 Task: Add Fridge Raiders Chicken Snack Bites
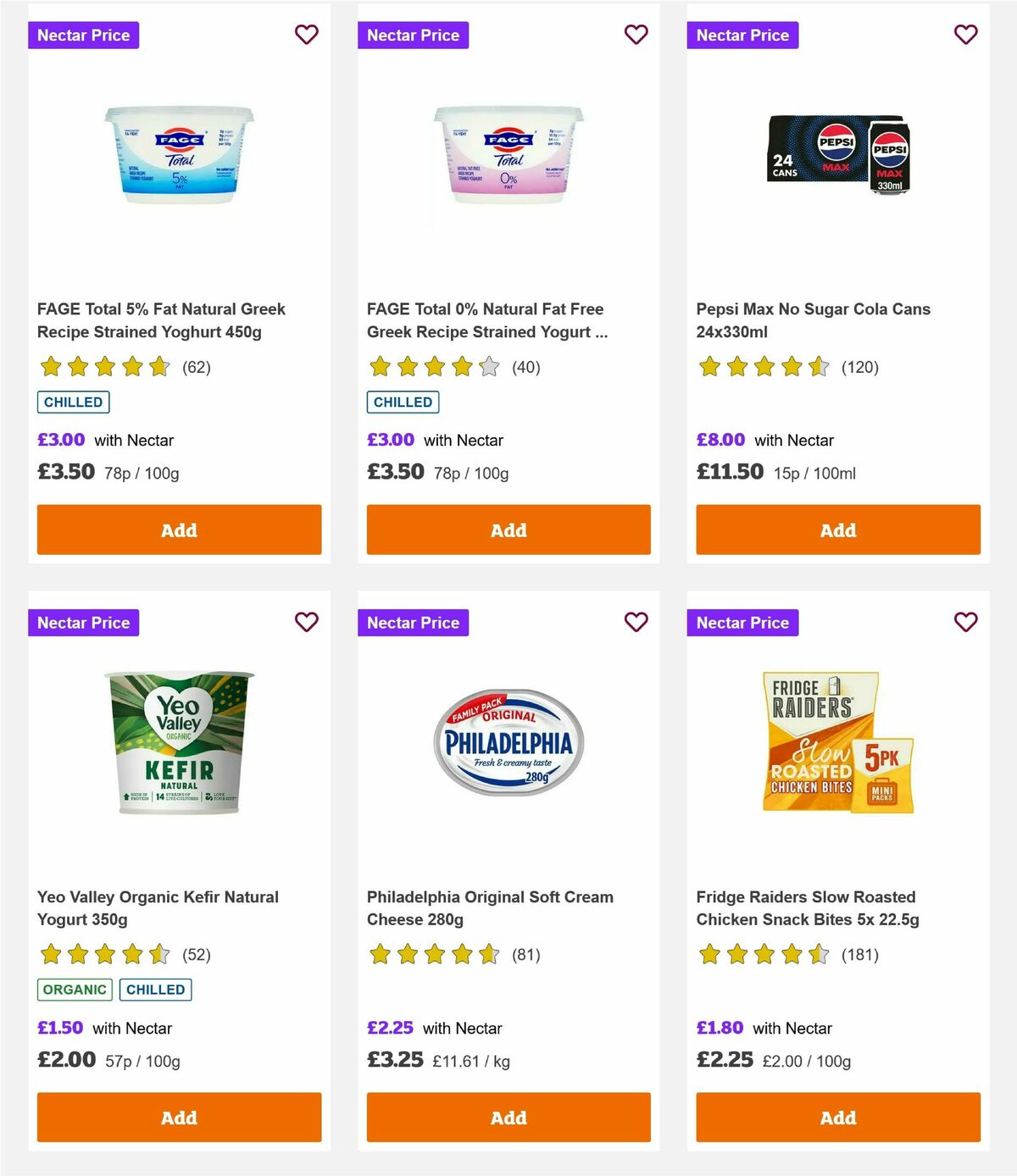point(837,1118)
